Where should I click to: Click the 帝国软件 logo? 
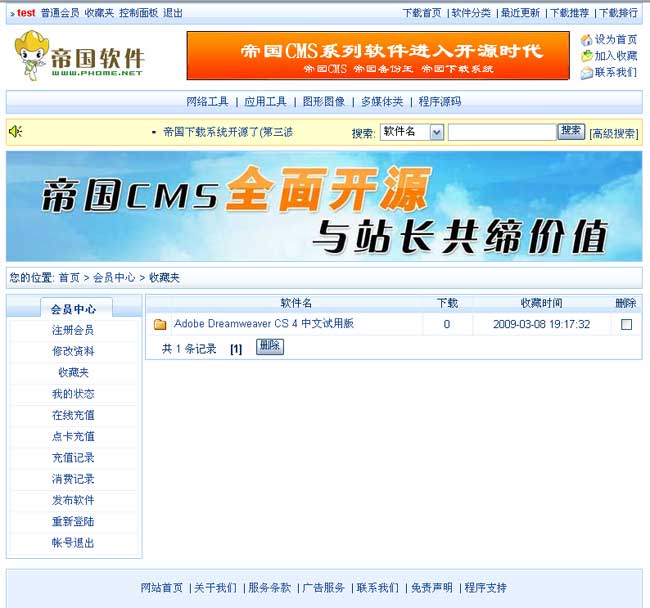(x=80, y=56)
